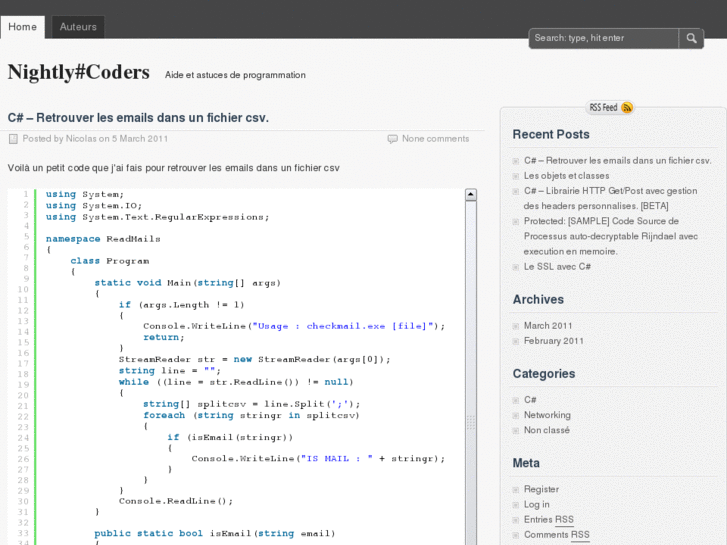Click the comment bubble icon
This screenshot has width=727, height=545.
click(x=392, y=139)
